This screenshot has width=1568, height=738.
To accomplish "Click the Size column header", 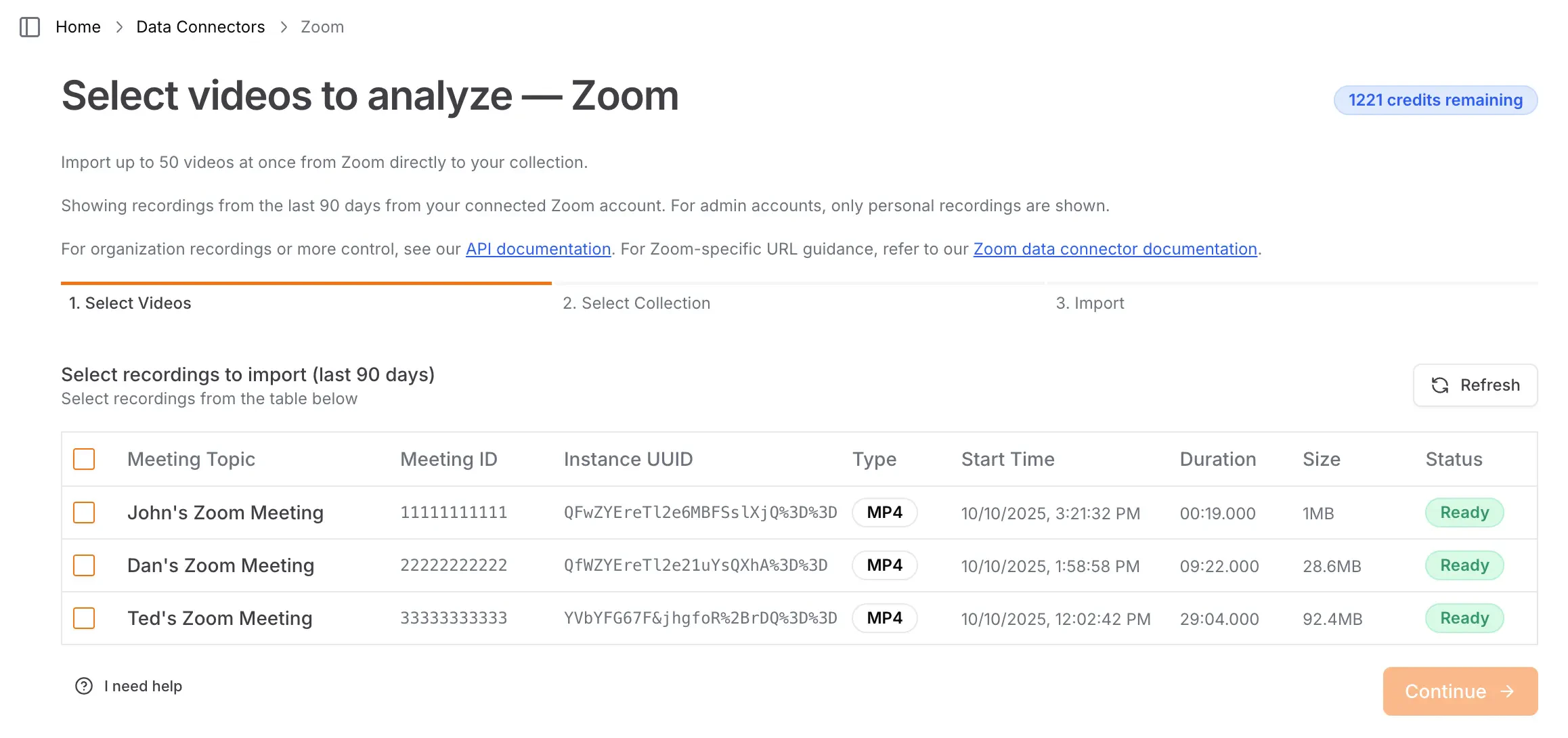I will tap(1322, 459).
